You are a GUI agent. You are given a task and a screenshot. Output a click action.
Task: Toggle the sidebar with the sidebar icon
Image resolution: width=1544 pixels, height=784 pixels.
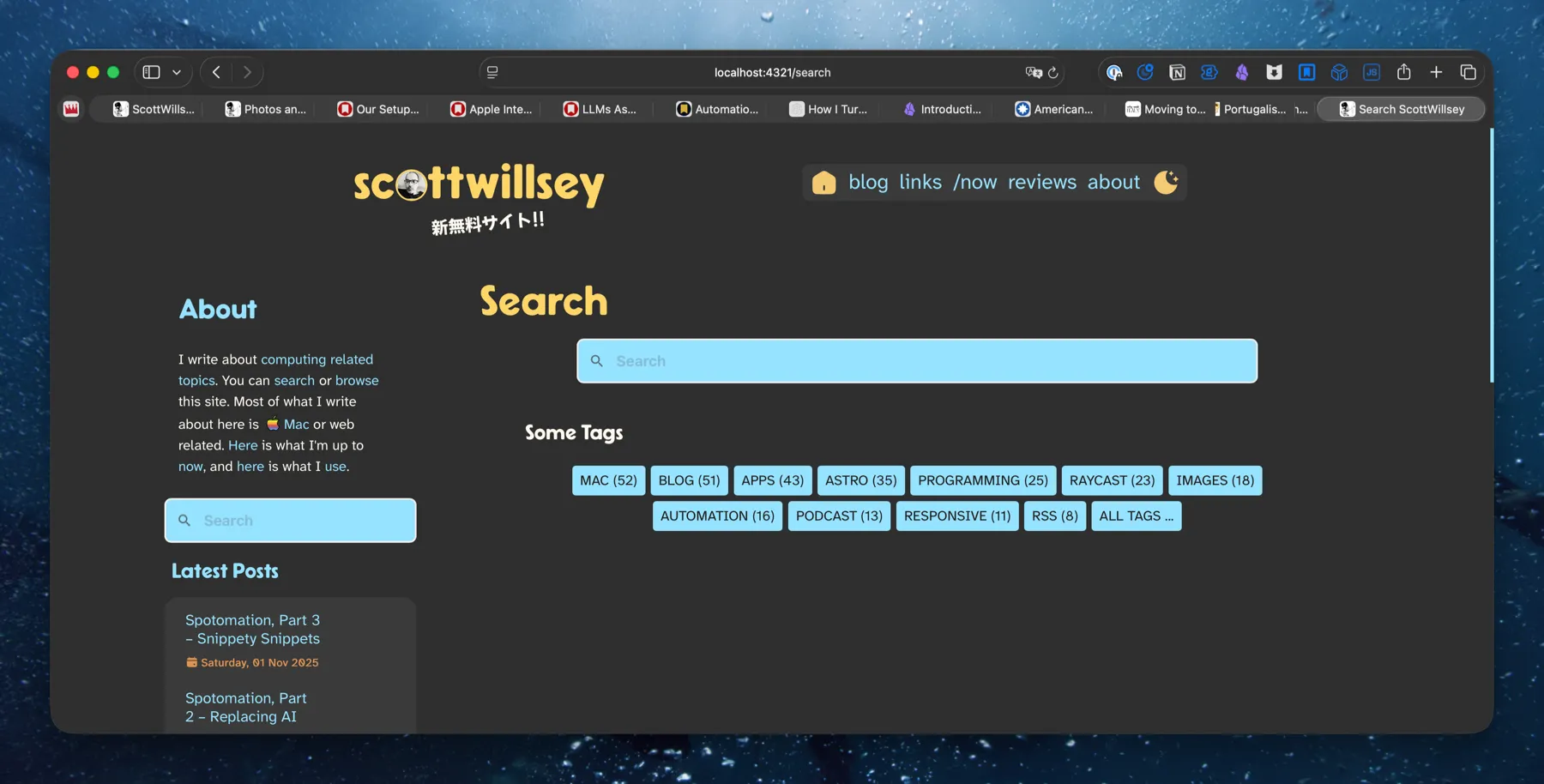150,72
